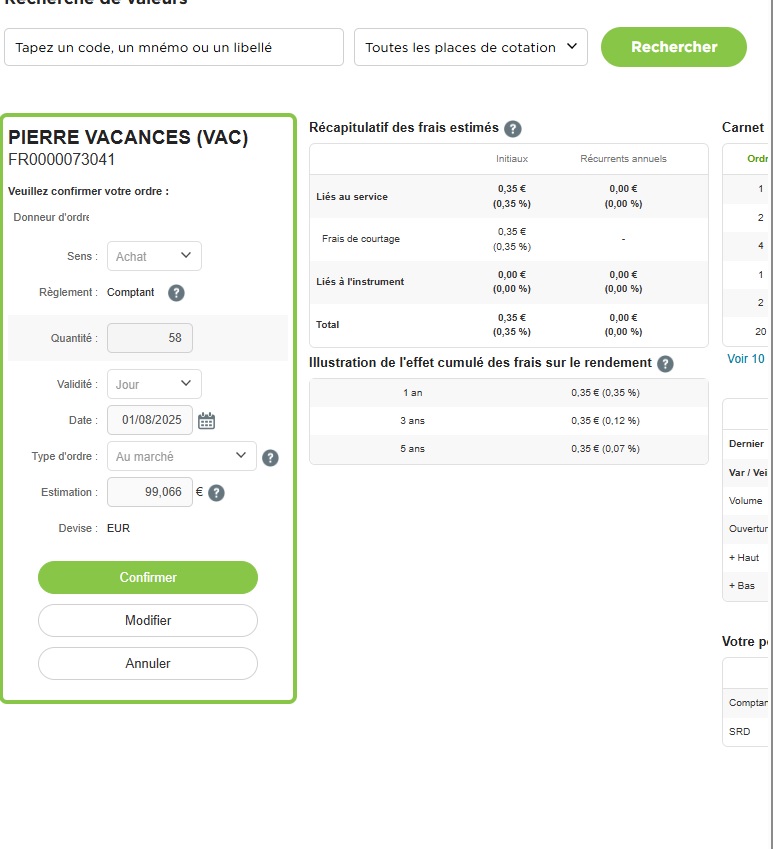Screen dimensions: 773x849
Task: Click the Total row label in fees table
Action: pos(327,324)
